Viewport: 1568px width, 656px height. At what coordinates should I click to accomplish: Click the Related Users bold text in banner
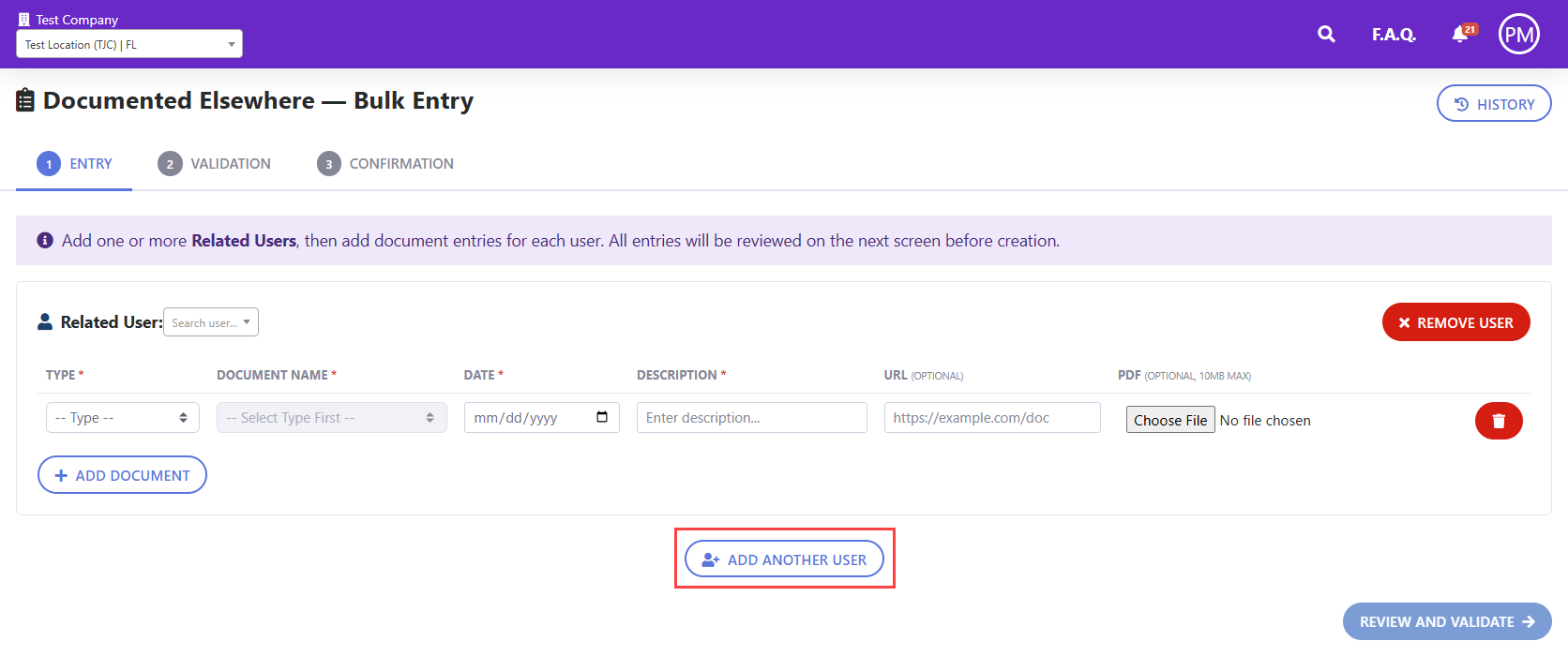click(244, 241)
